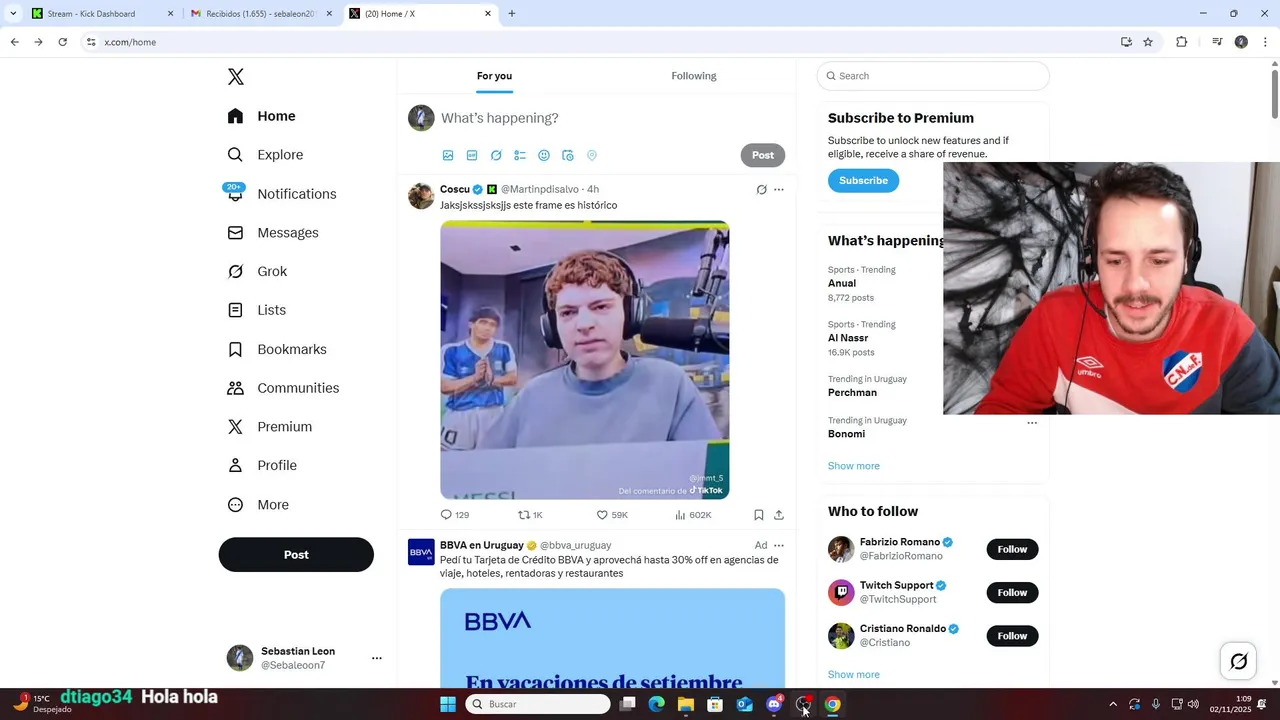The image size is (1280, 720).
Task: Open Explore from sidebar
Action: (x=266, y=155)
